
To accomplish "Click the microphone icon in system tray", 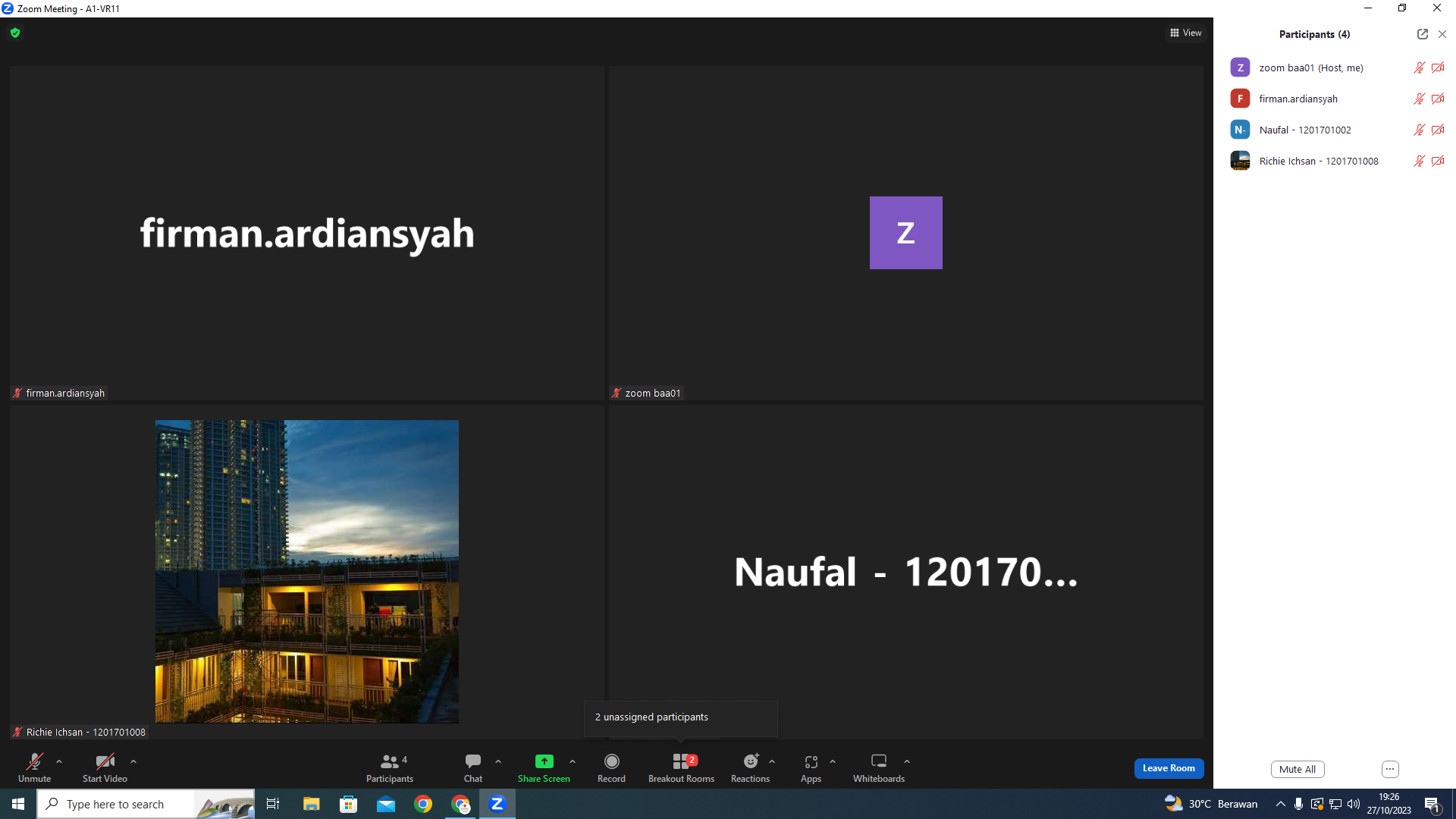I will click(1299, 804).
